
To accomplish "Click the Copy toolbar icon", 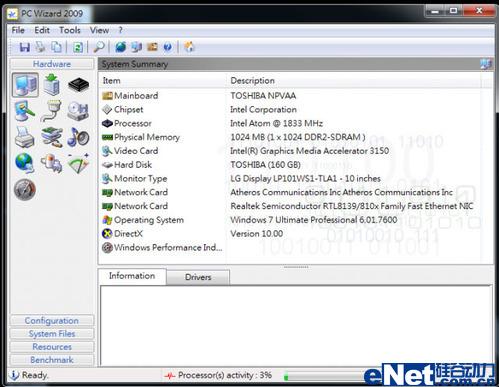I will click(x=56, y=47).
